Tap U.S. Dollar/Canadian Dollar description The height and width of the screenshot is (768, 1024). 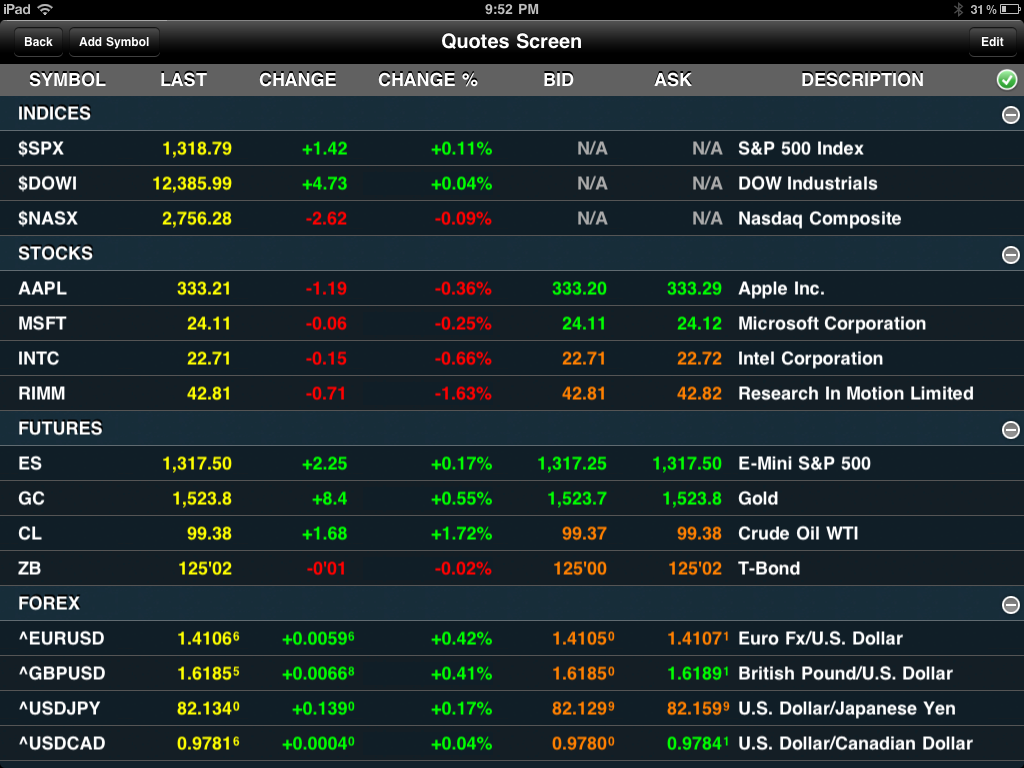[855, 743]
